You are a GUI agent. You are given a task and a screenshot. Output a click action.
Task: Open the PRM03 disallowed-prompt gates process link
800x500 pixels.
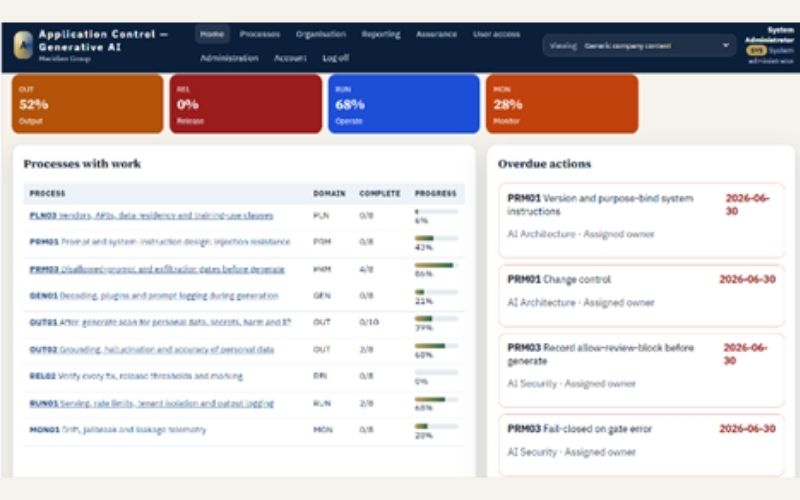[x=157, y=269]
